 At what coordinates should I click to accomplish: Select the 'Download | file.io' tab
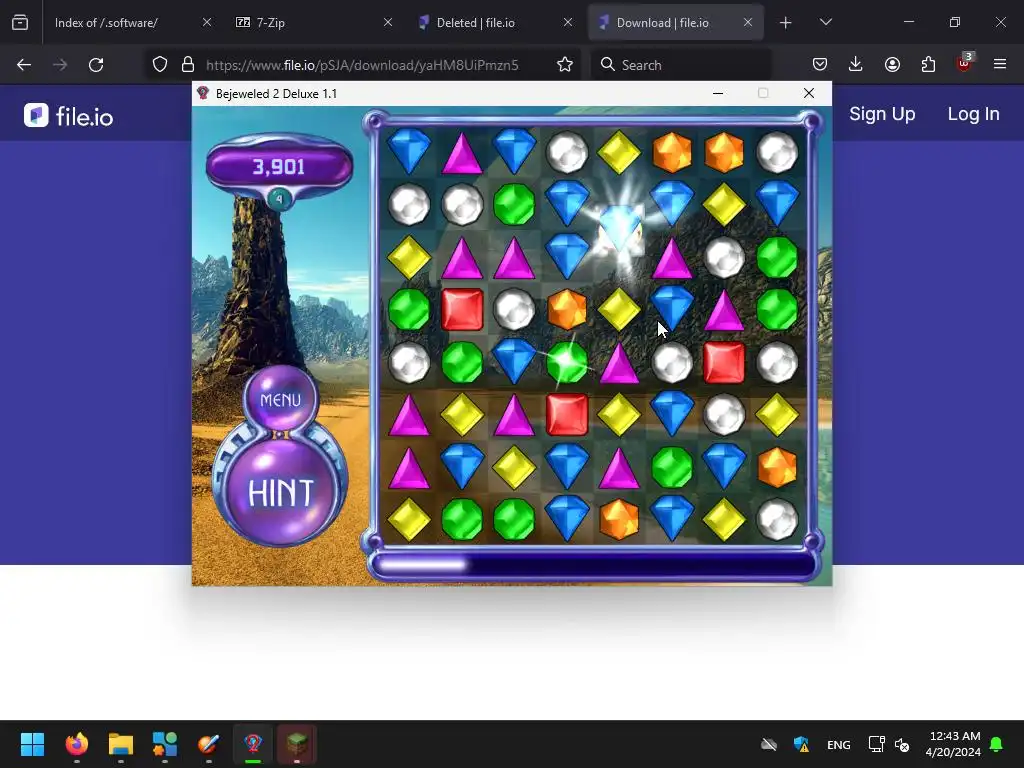[x=675, y=22]
